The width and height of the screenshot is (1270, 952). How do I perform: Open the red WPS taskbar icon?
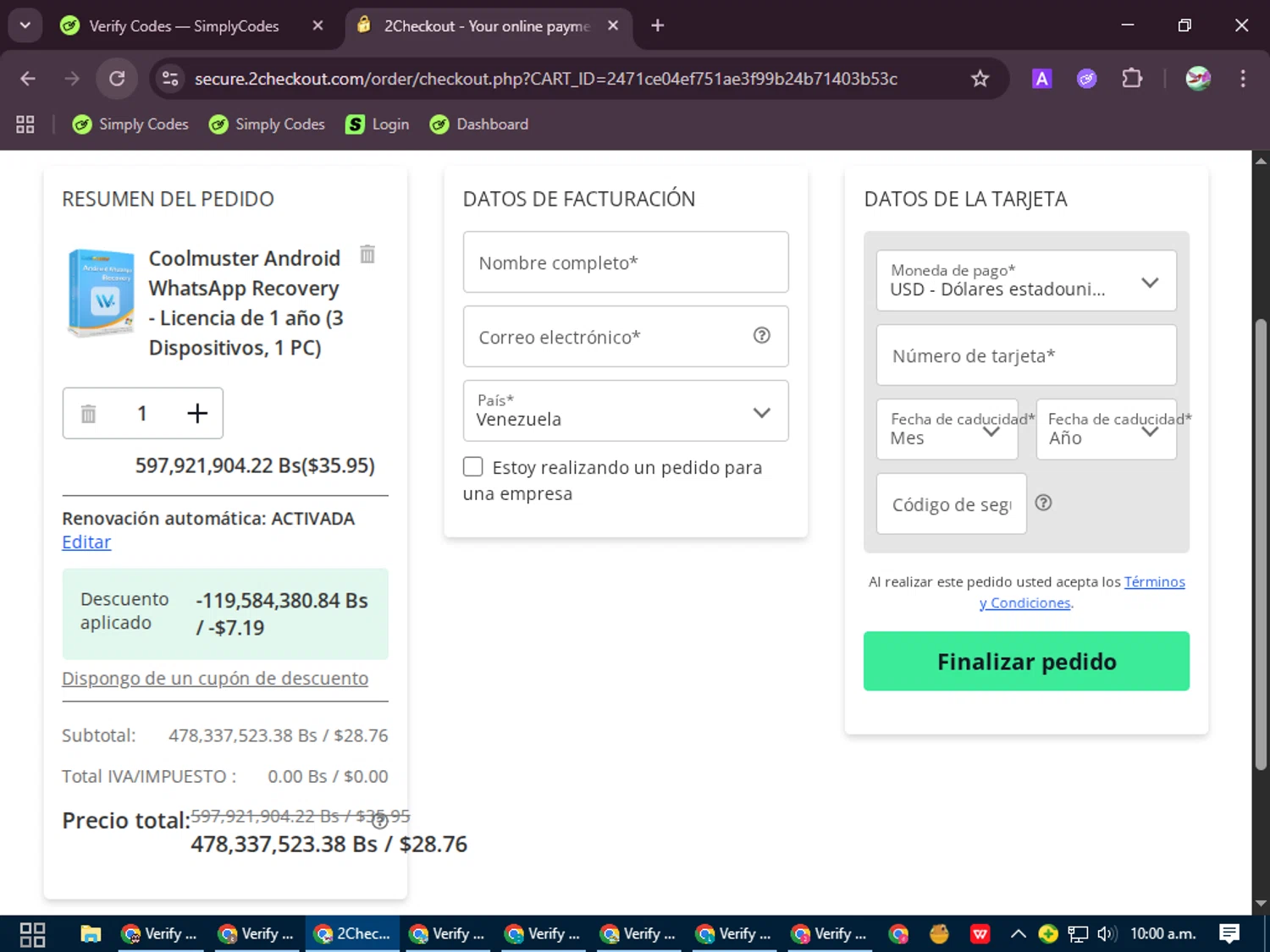[980, 934]
